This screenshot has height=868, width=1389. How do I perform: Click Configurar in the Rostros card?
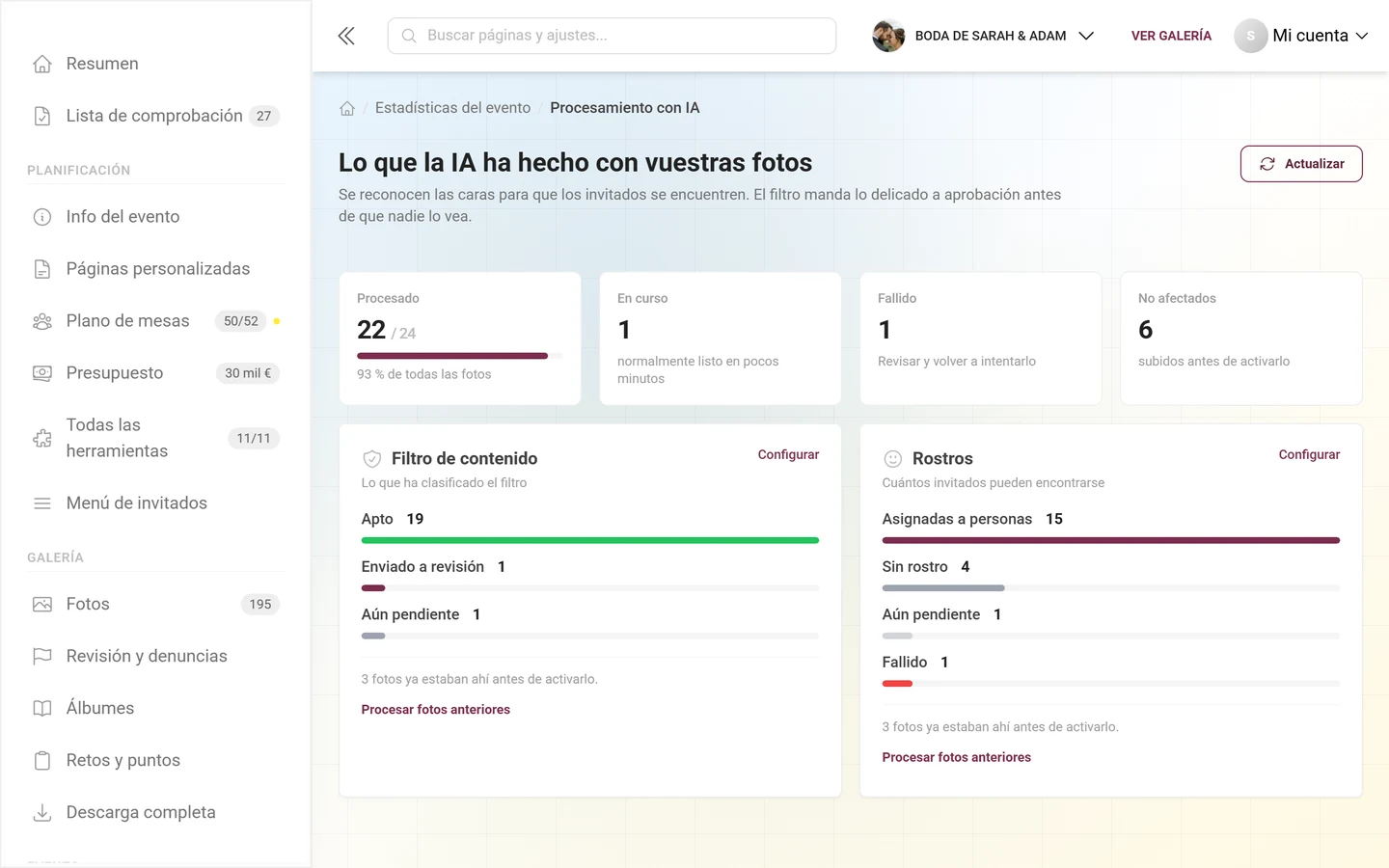1309,454
